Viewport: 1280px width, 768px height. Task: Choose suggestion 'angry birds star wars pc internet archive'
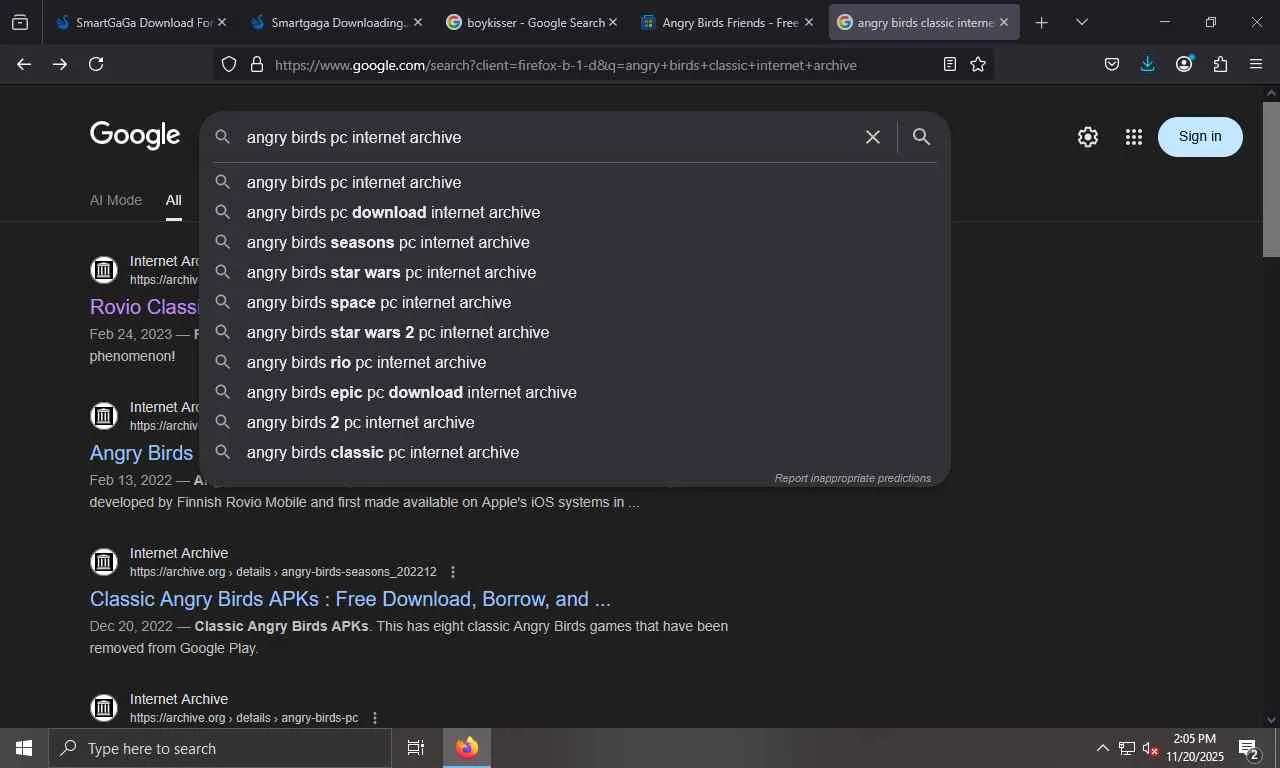pyautogui.click(x=575, y=272)
